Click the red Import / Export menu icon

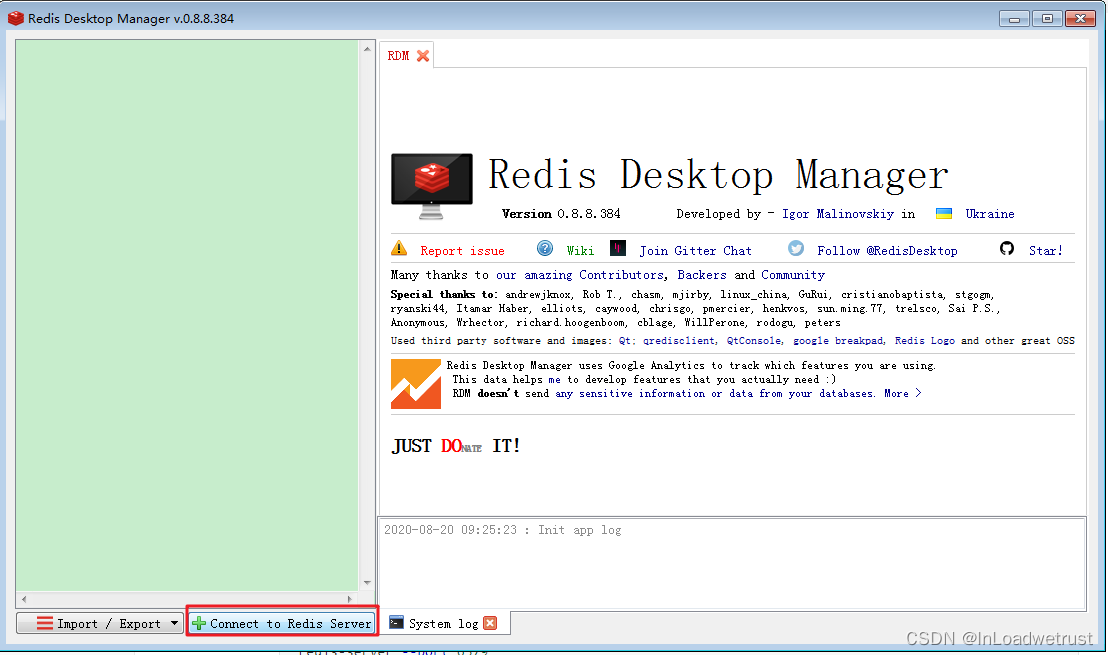(45, 623)
